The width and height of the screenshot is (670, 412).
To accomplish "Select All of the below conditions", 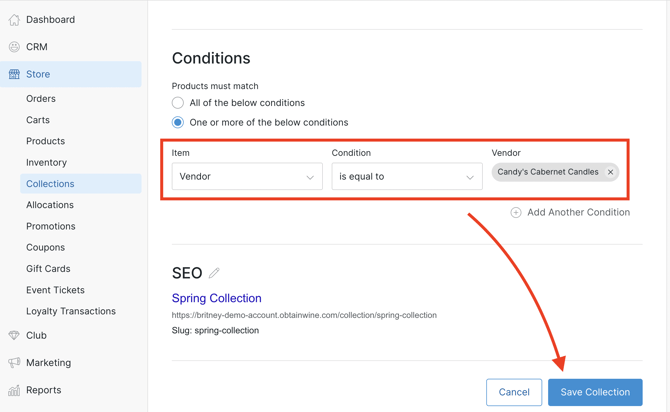I will pos(178,103).
